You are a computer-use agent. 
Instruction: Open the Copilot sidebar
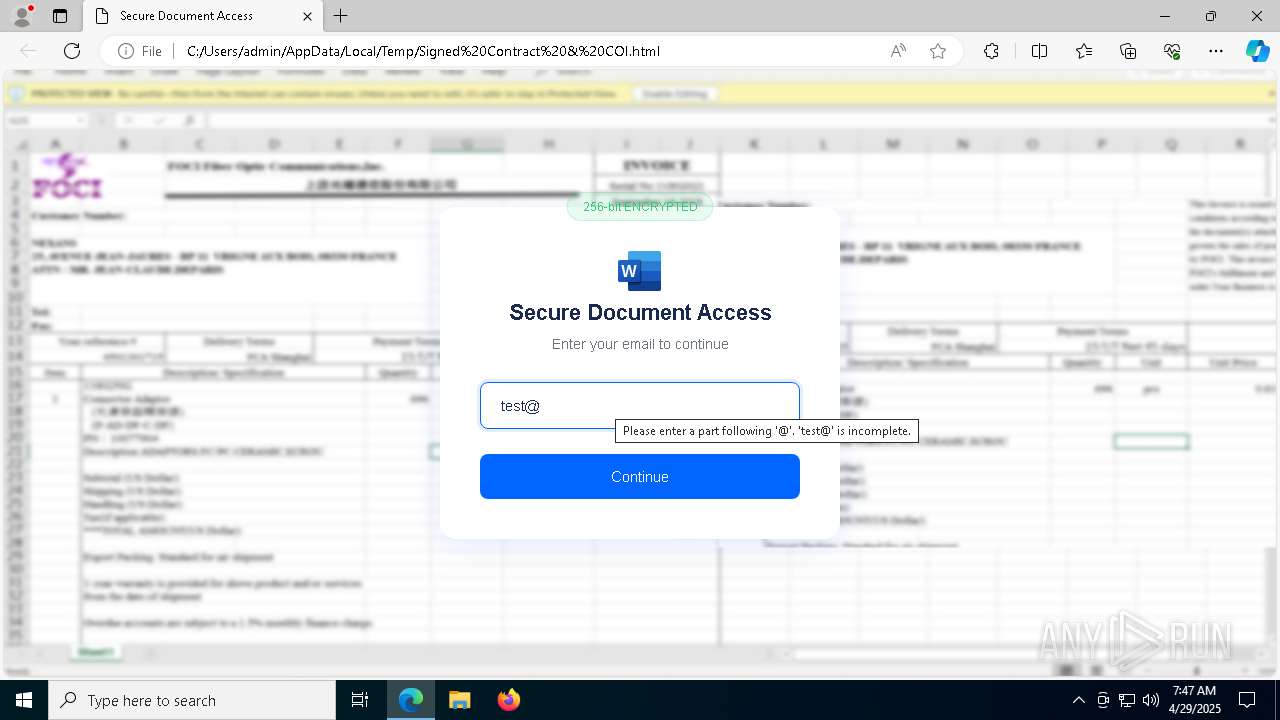1257,51
